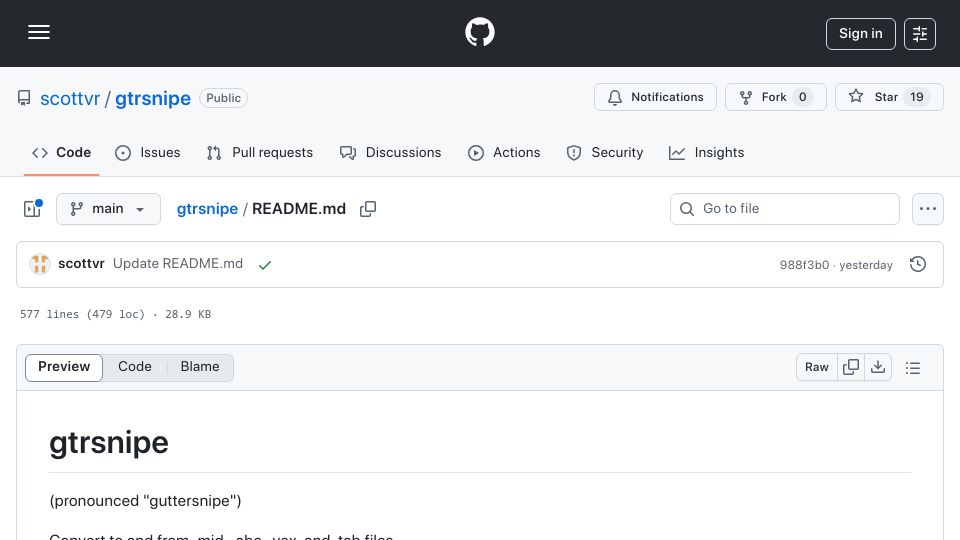This screenshot has height=540, width=960.
Task: Open the hamburger navigation menu
Action: tap(39, 32)
